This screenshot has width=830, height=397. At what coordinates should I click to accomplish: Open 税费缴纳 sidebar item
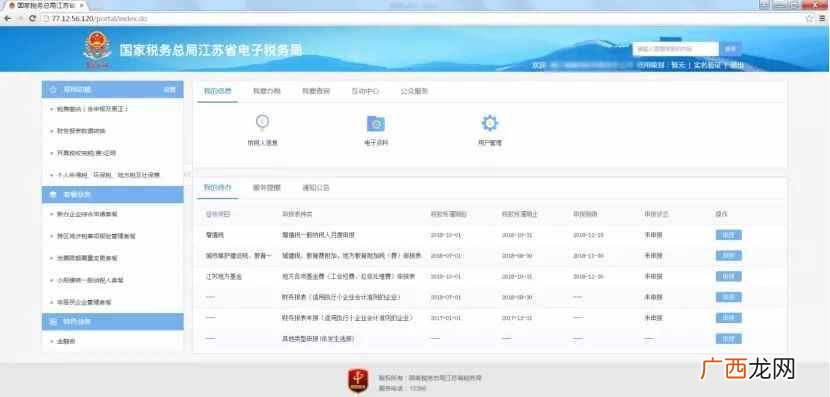tap(93, 109)
